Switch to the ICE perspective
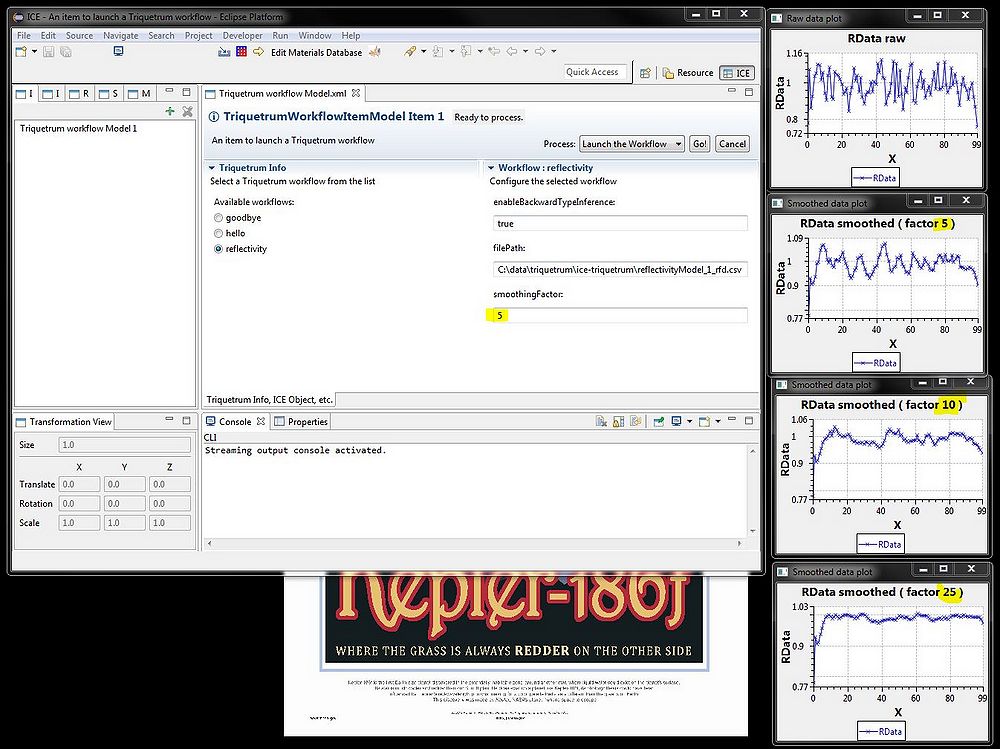 tap(736, 73)
